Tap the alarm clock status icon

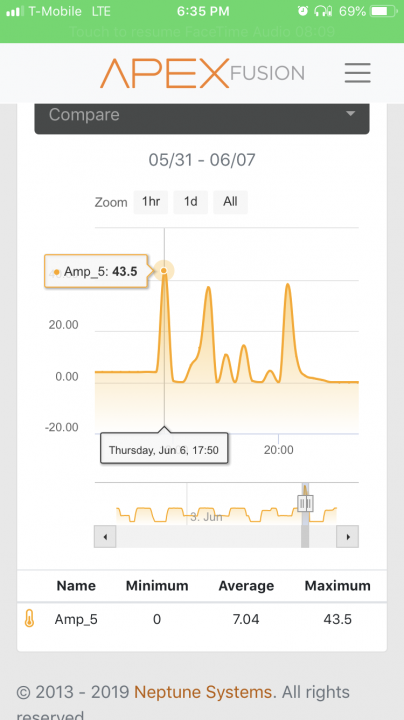[303, 11]
